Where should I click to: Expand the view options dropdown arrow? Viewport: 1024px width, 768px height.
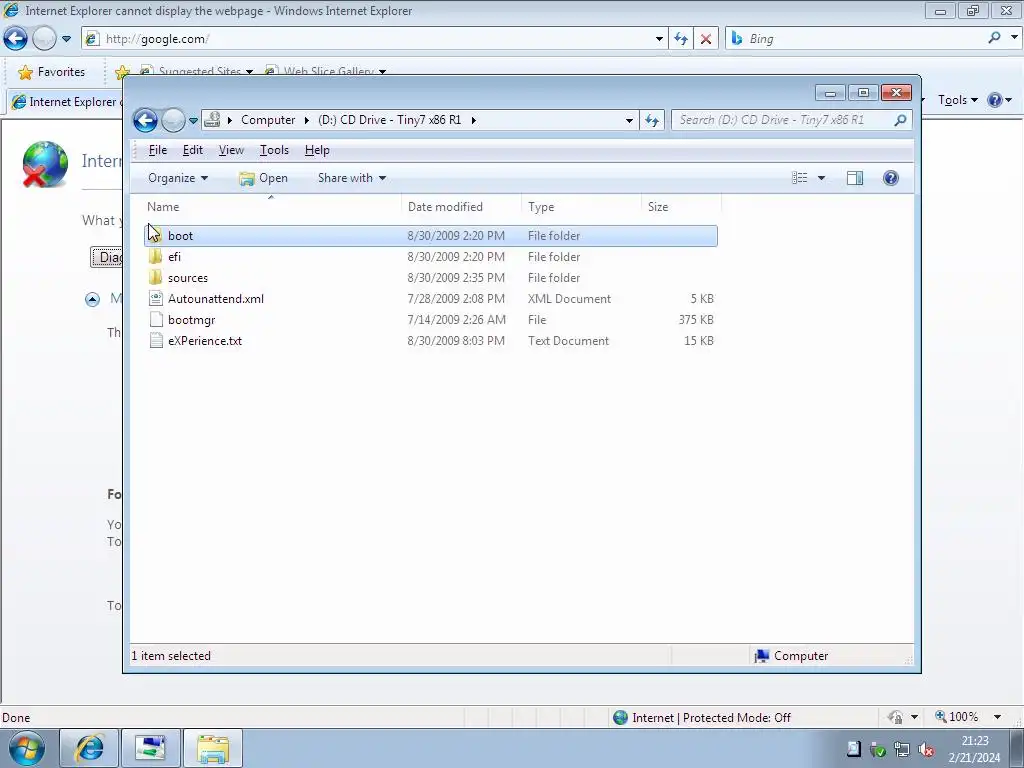click(x=822, y=178)
